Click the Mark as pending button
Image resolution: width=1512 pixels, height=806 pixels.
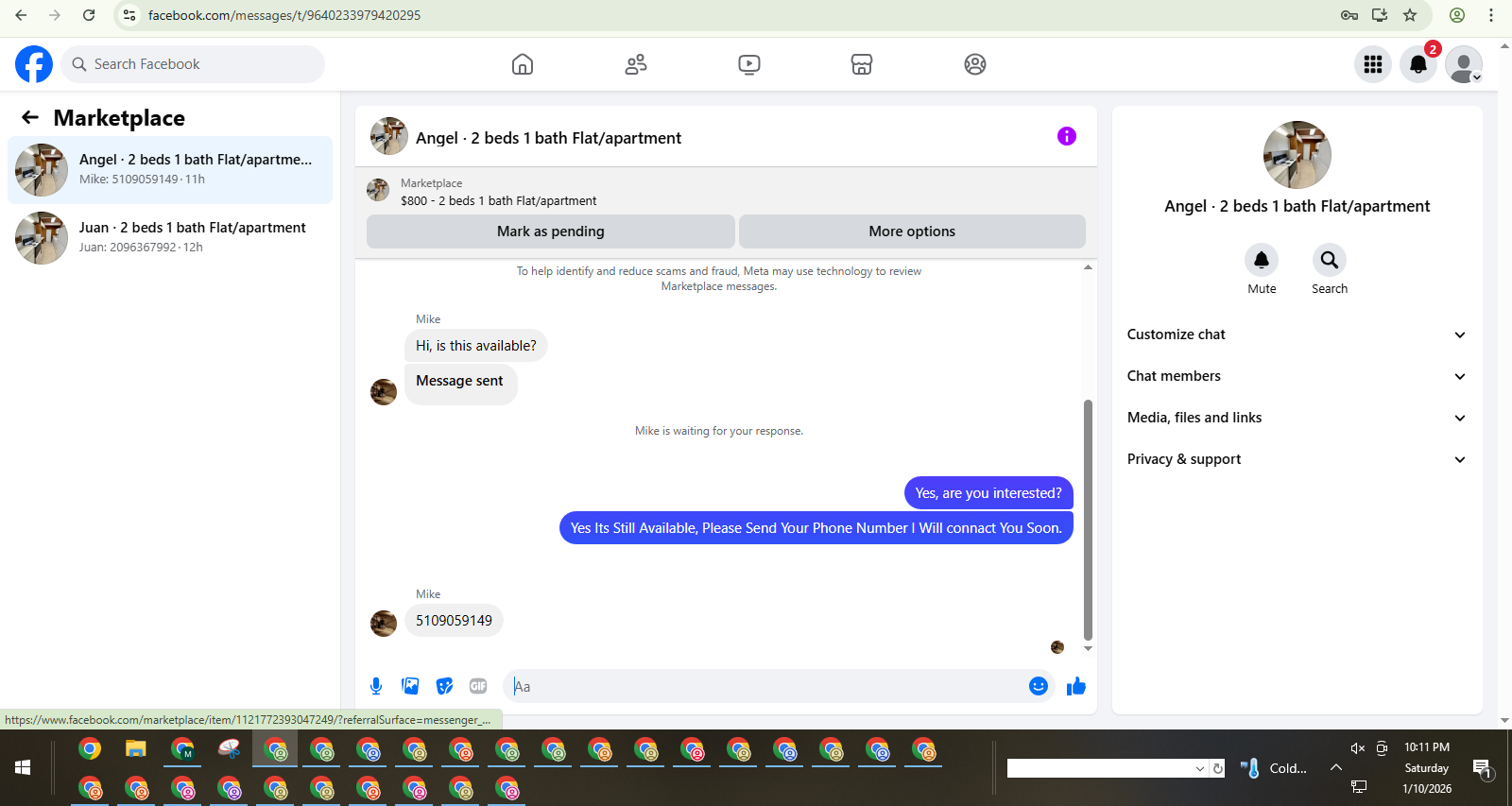coord(551,232)
